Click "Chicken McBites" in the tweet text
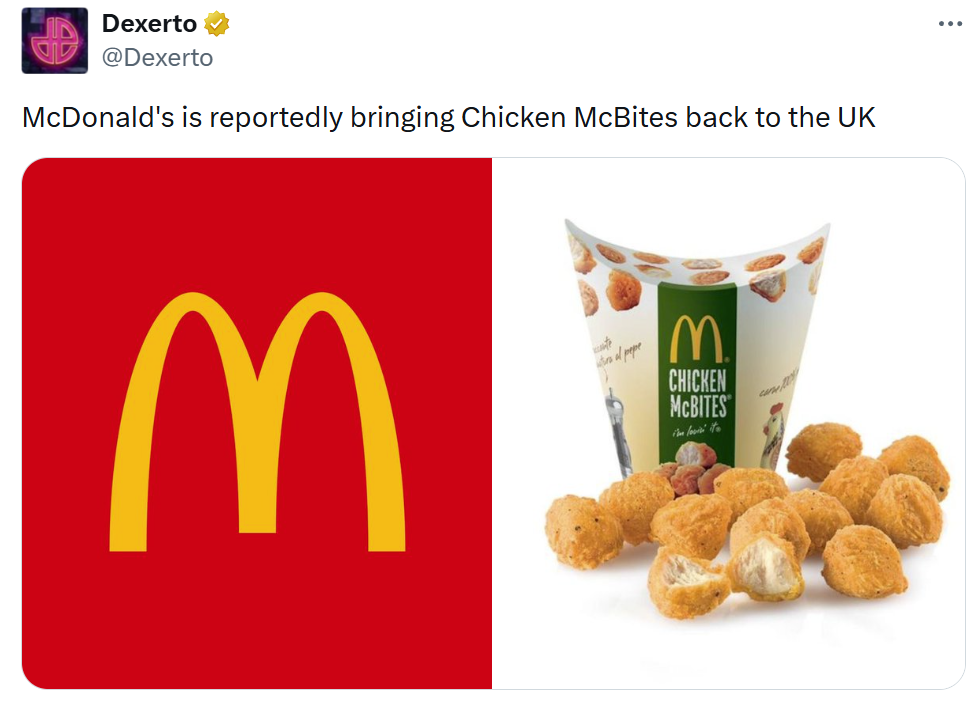This screenshot has height=721, width=972. (569, 117)
